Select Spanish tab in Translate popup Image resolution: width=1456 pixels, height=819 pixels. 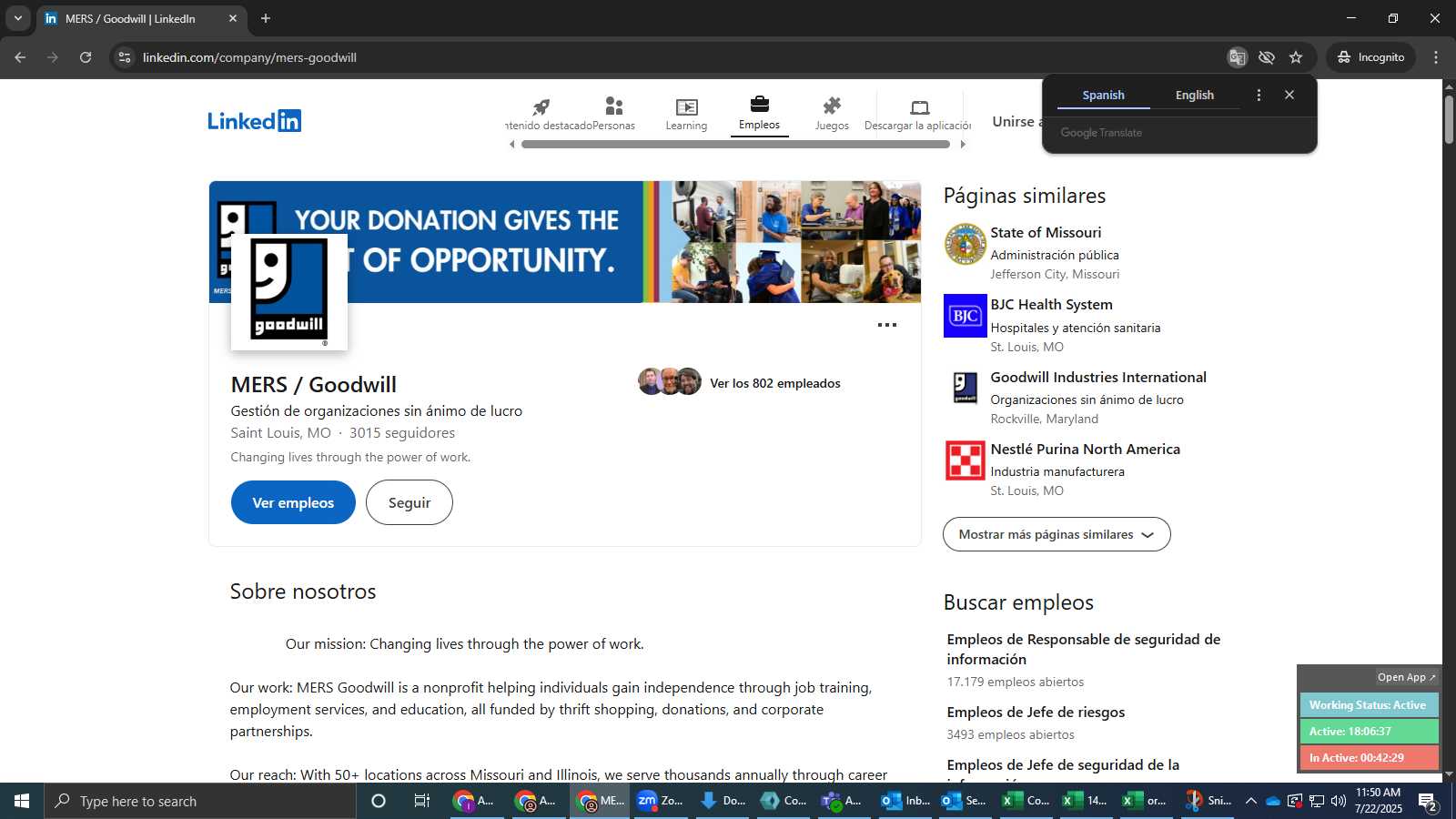(x=1103, y=96)
